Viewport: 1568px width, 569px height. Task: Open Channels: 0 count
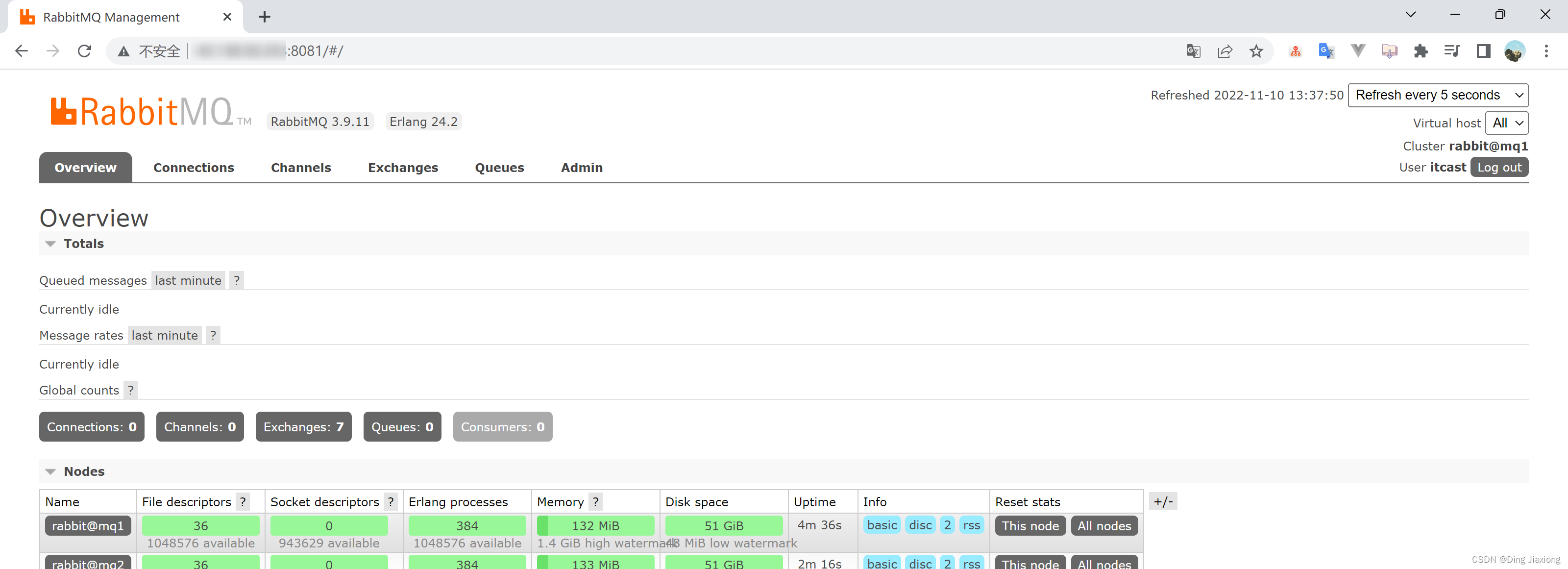click(x=199, y=426)
